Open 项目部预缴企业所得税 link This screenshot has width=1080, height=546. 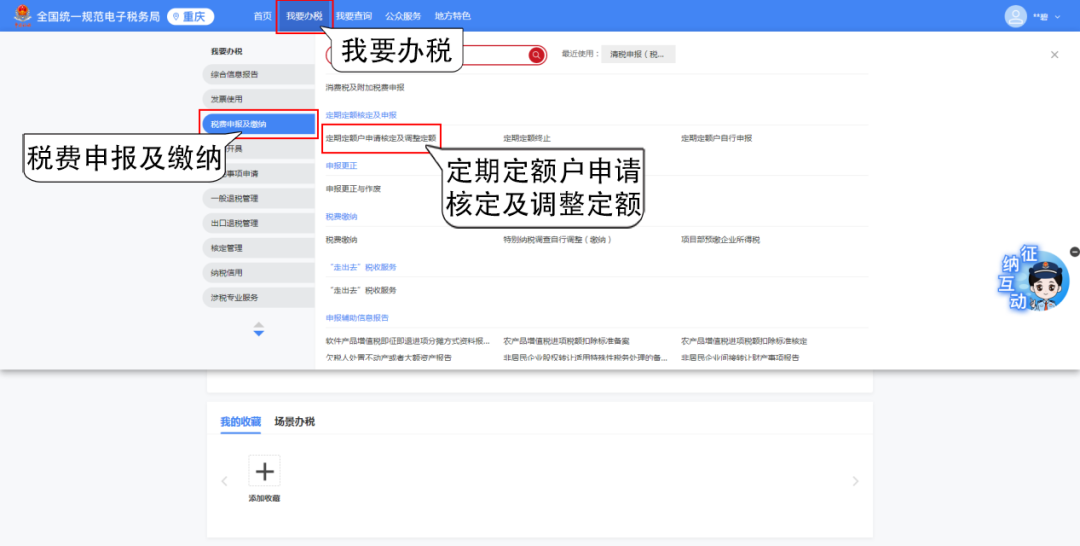coord(720,240)
